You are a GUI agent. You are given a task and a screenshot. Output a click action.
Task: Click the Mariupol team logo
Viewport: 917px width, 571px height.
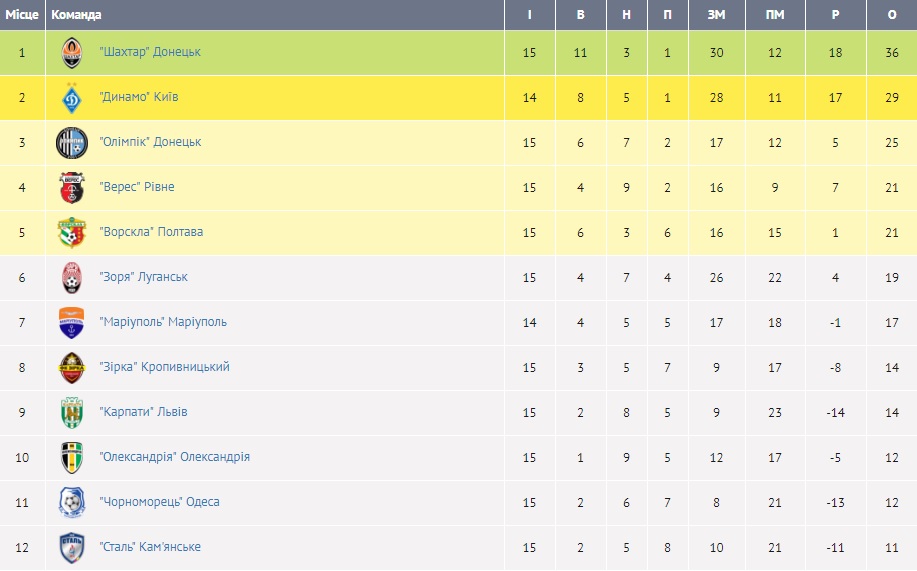(71, 322)
